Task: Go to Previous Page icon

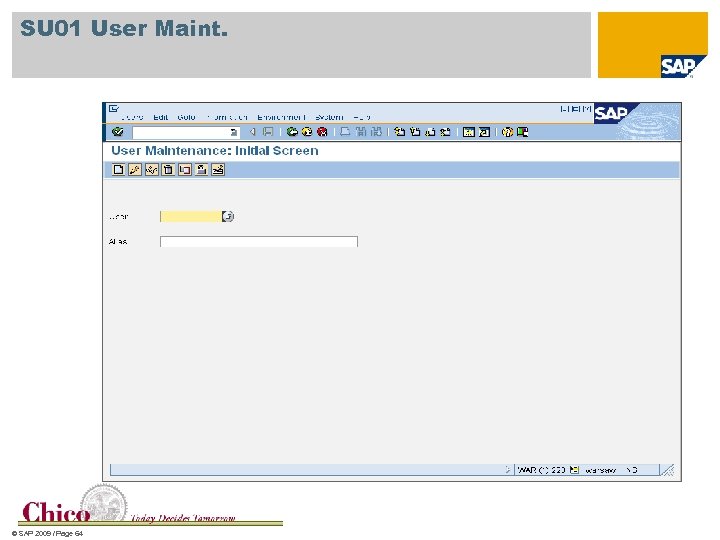Action: click(415, 132)
